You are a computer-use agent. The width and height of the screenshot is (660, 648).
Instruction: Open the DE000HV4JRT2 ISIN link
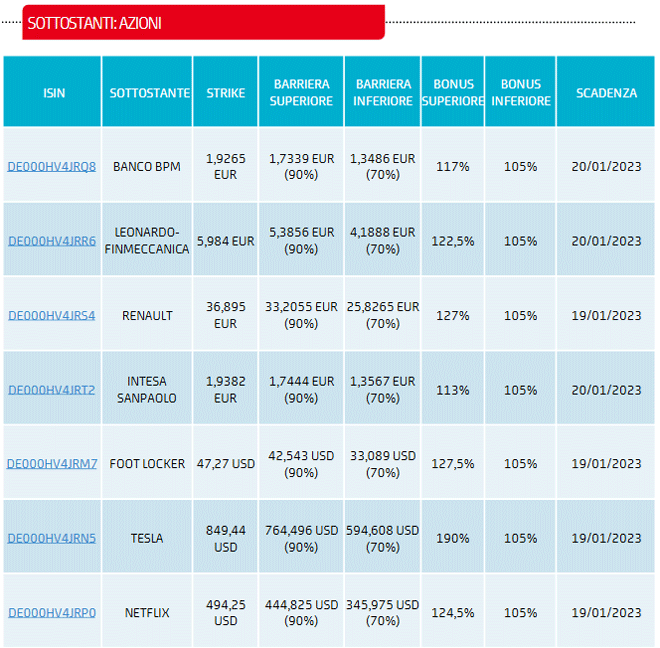[52, 390]
